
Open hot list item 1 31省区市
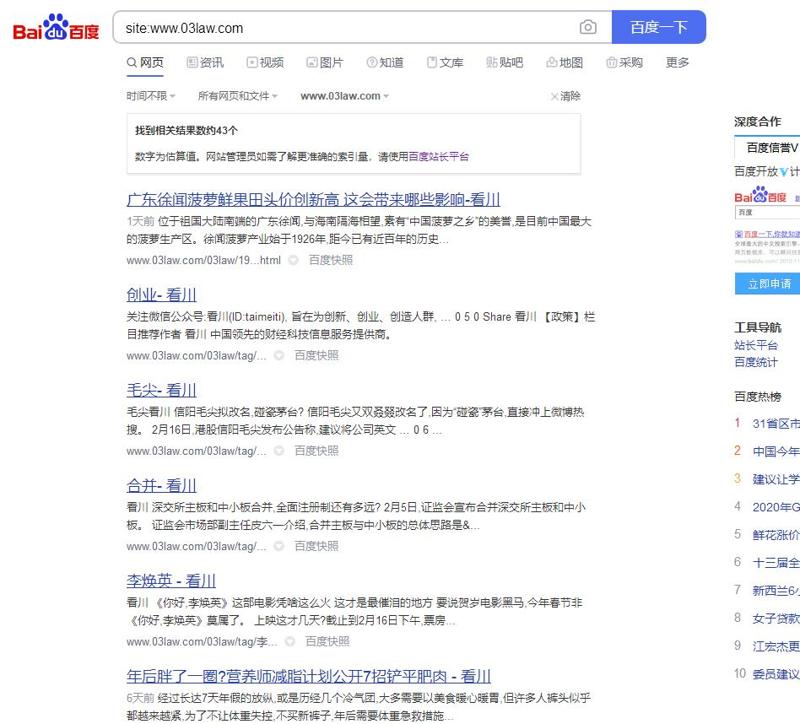coord(776,423)
